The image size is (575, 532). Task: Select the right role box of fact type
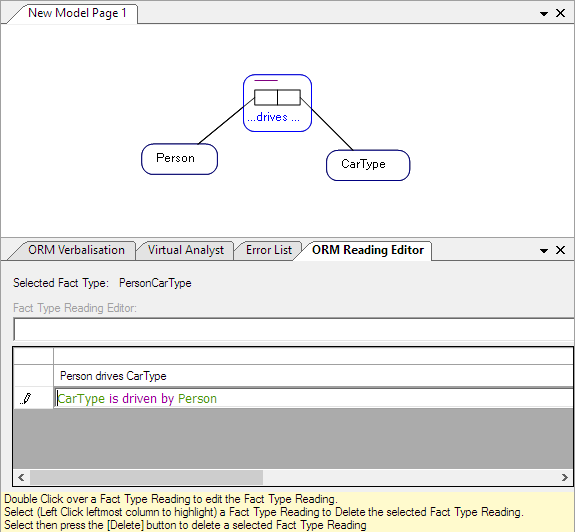click(289, 98)
